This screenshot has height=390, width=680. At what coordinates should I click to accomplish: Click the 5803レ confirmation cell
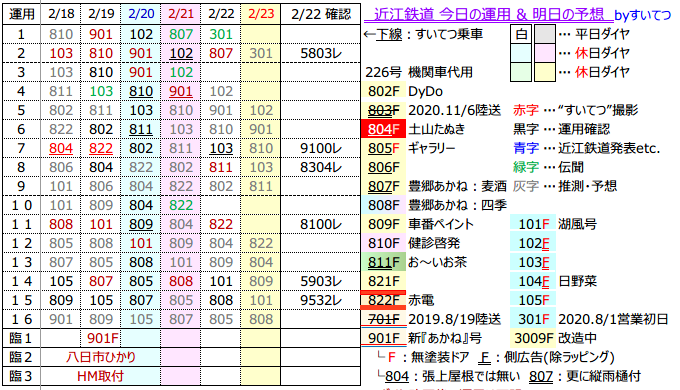point(321,53)
